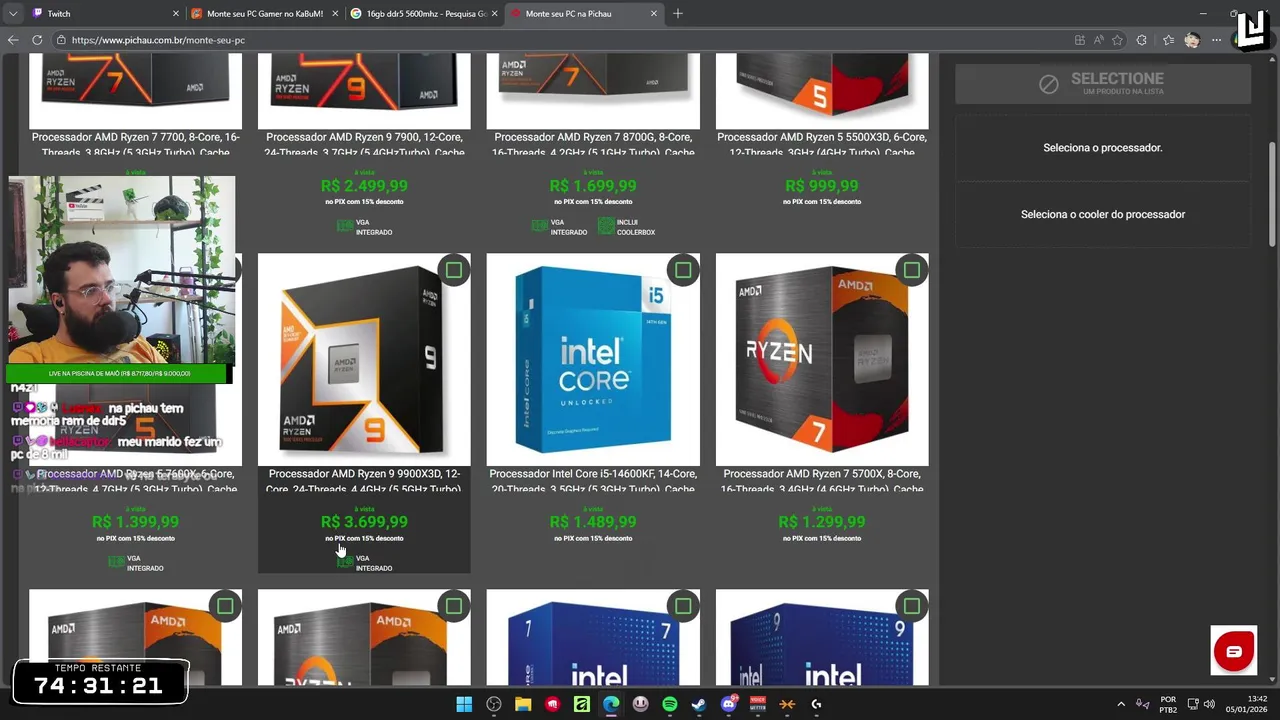Click the volume icon in system tray

point(1211,704)
